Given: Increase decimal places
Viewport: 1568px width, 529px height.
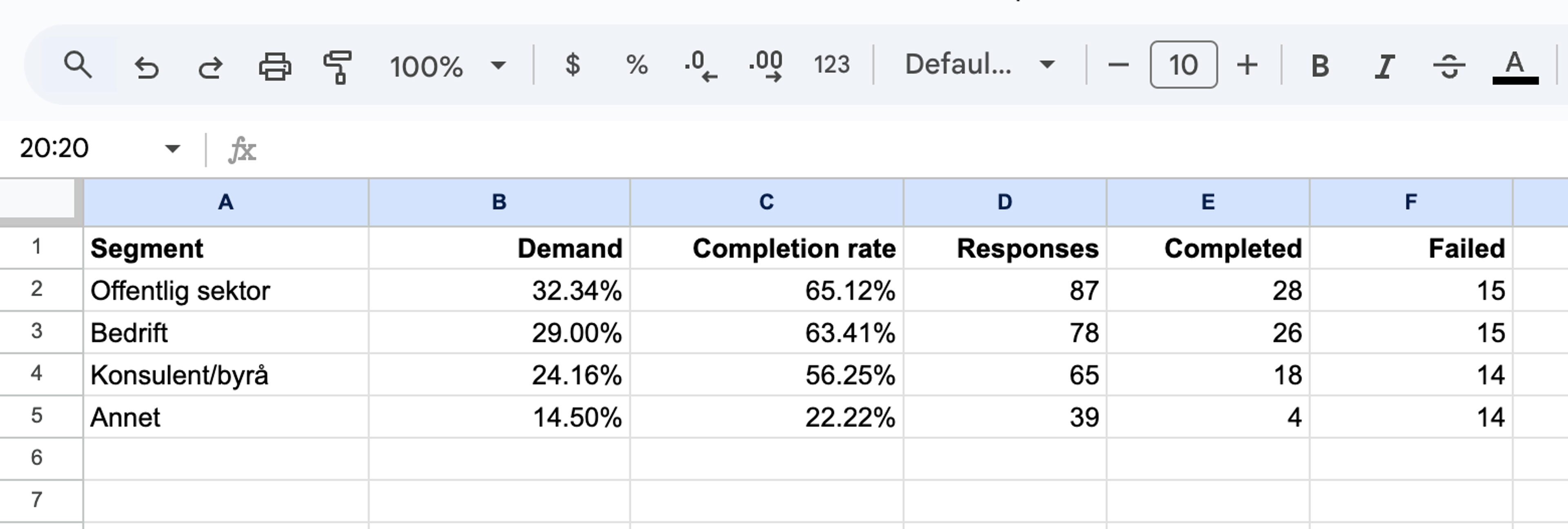Looking at the screenshot, I should 765,66.
